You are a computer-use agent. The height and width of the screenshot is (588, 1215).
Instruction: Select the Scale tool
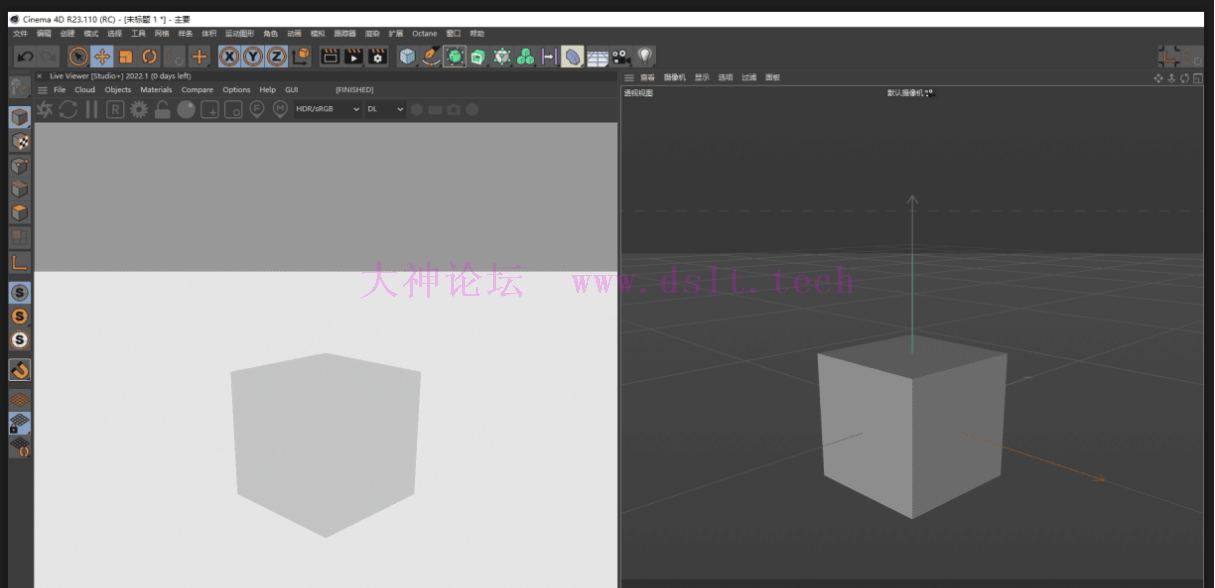coord(126,57)
